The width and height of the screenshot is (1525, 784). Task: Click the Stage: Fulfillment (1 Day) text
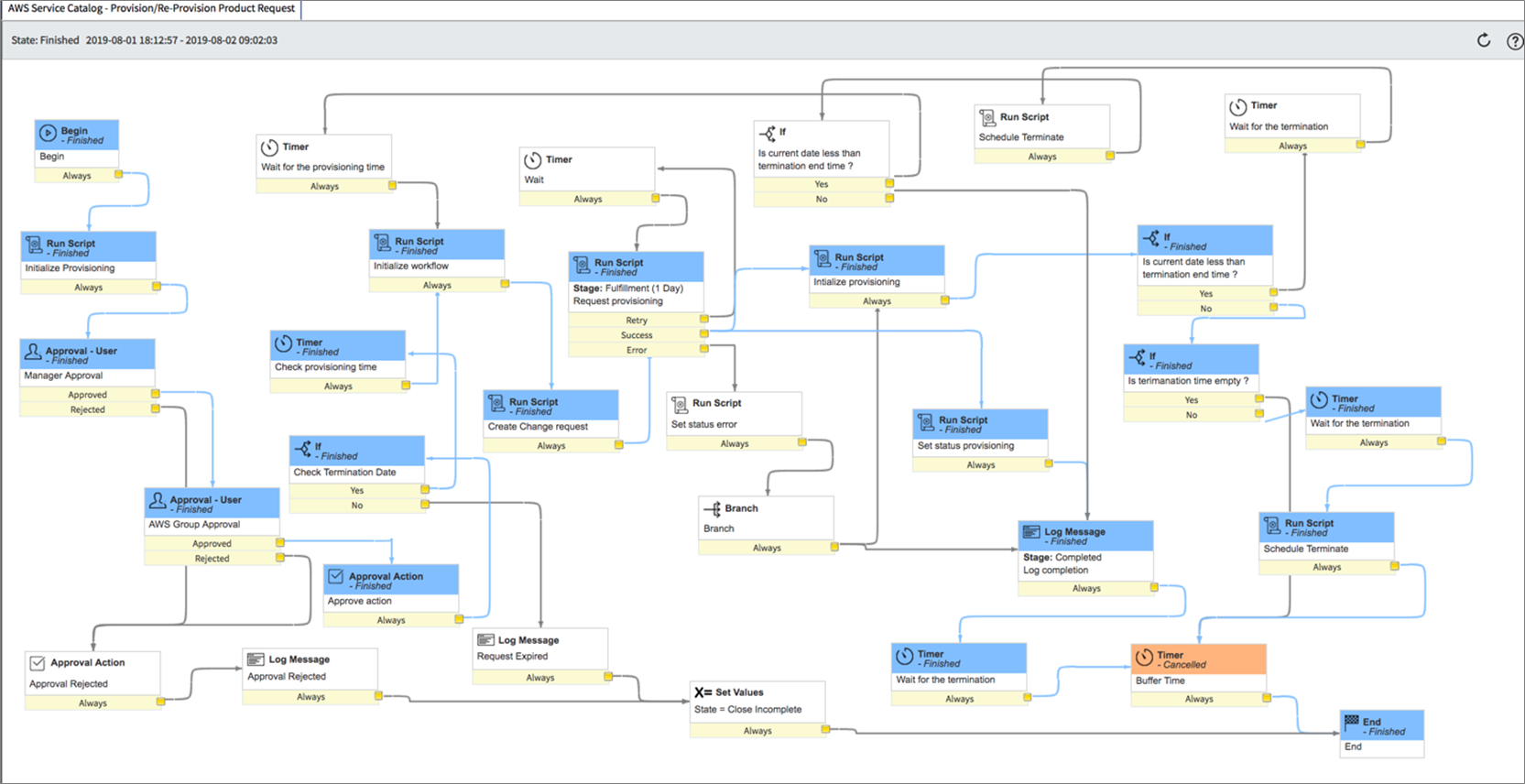(628, 289)
